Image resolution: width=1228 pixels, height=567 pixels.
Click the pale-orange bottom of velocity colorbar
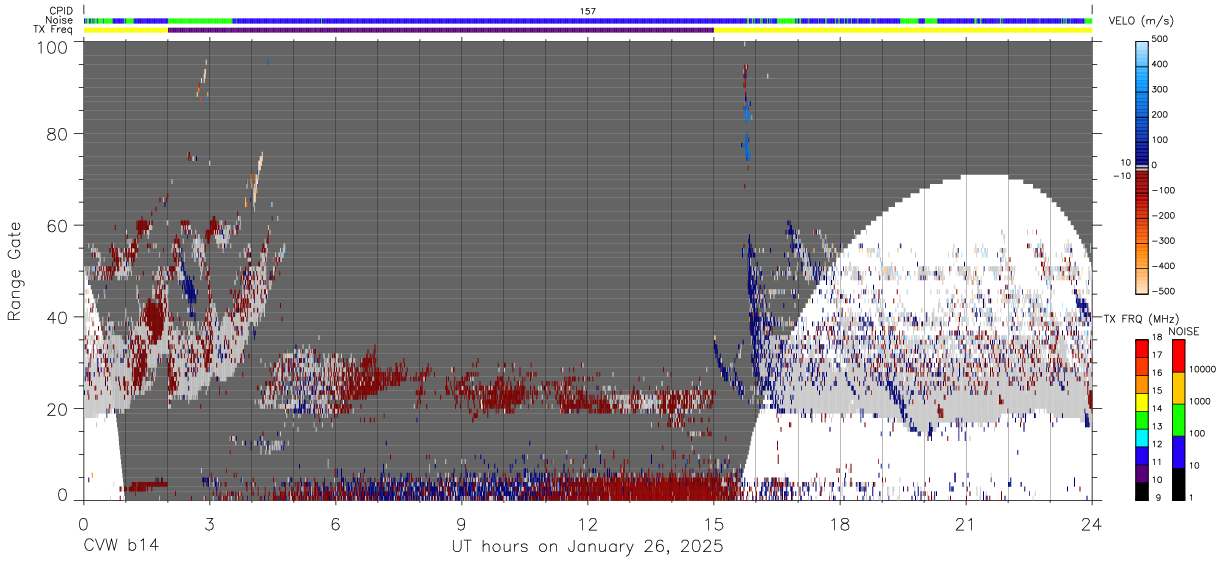point(1141,283)
